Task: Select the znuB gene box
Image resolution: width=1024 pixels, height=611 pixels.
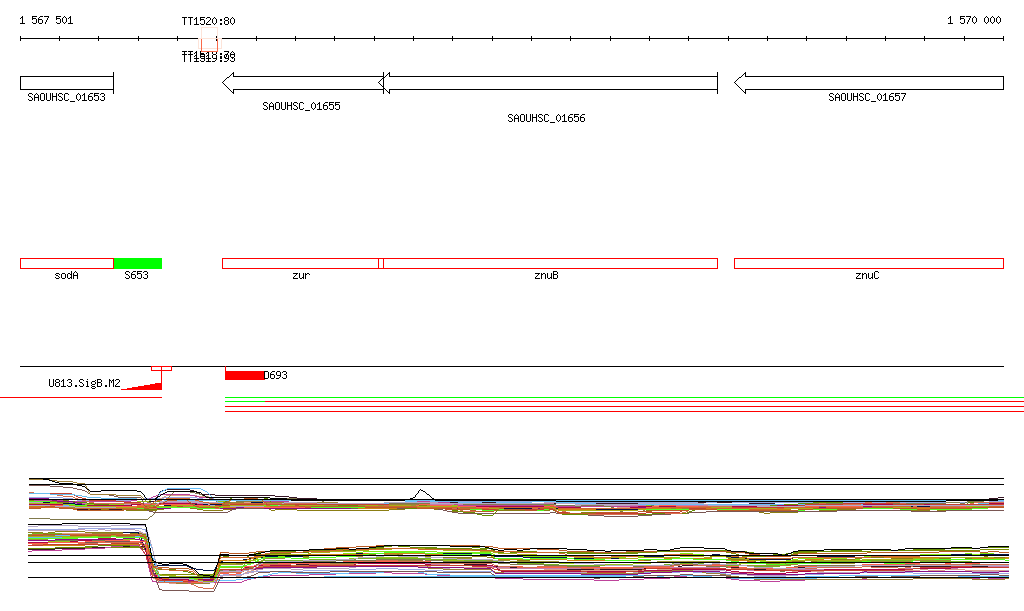Action: click(x=550, y=263)
